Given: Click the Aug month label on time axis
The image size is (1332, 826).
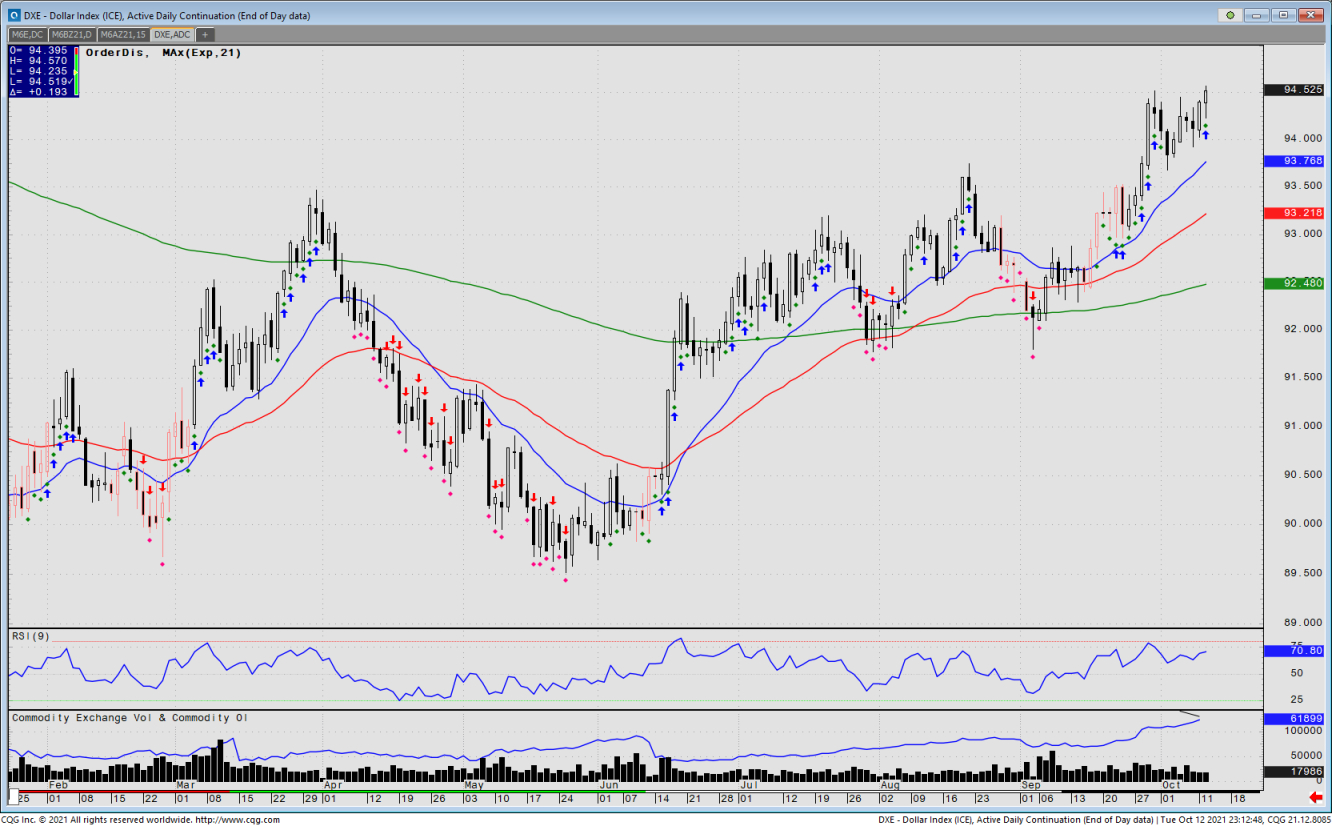Looking at the screenshot, I should point(890,786).
